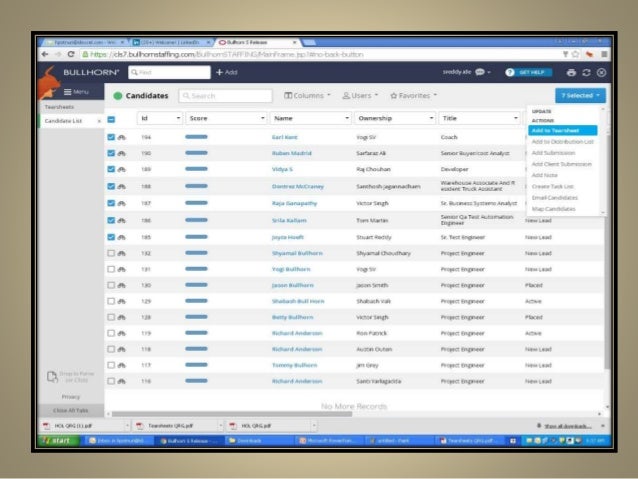Viewport: 638px width, 479px height.
Task: Click the green Candidates status circle
Action: pyautogui.click(x=118, y=96)
